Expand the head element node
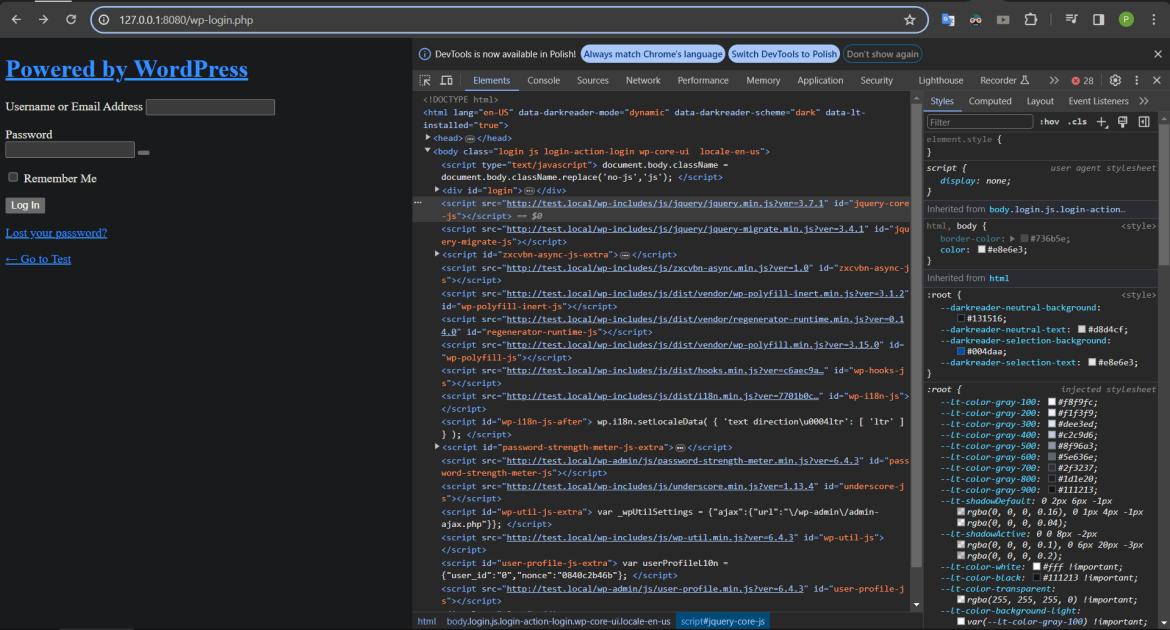The height and width of the screenshot is (630, 1170). (428, 138)
